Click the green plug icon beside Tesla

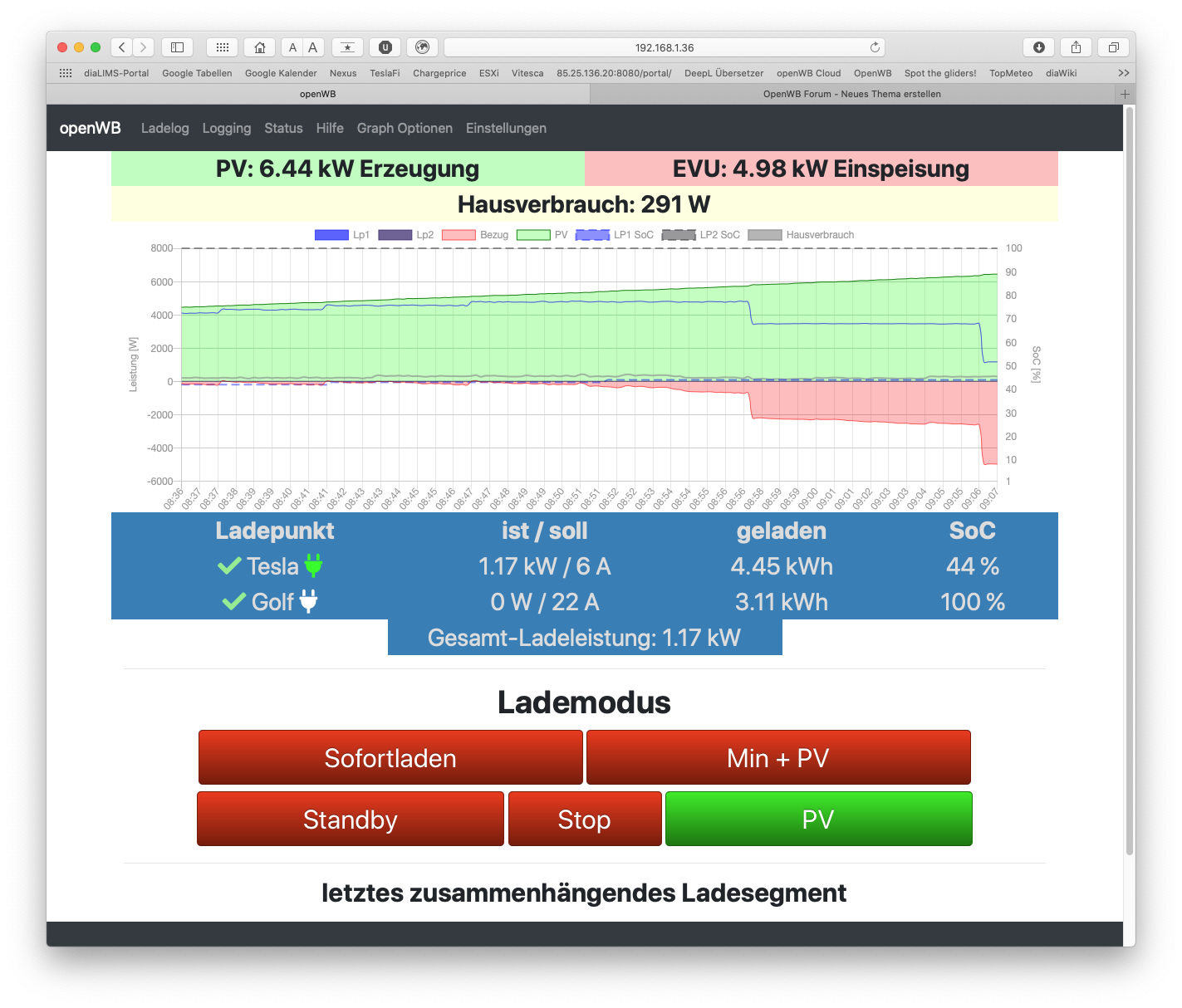[x=313, y=565]
